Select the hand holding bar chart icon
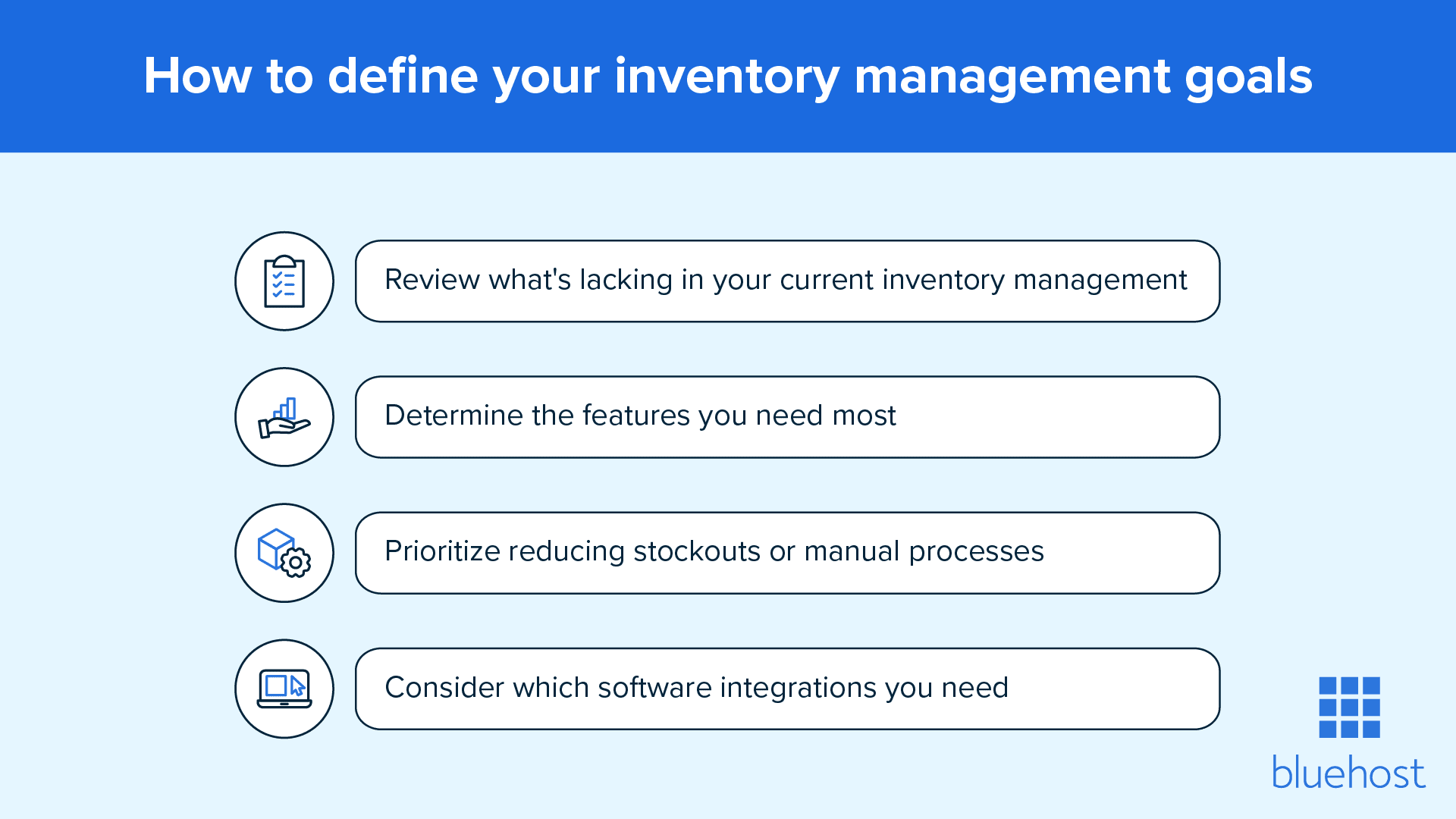Image resolution: width=1456 pixels, height=819 pixels. coord(284,417)
